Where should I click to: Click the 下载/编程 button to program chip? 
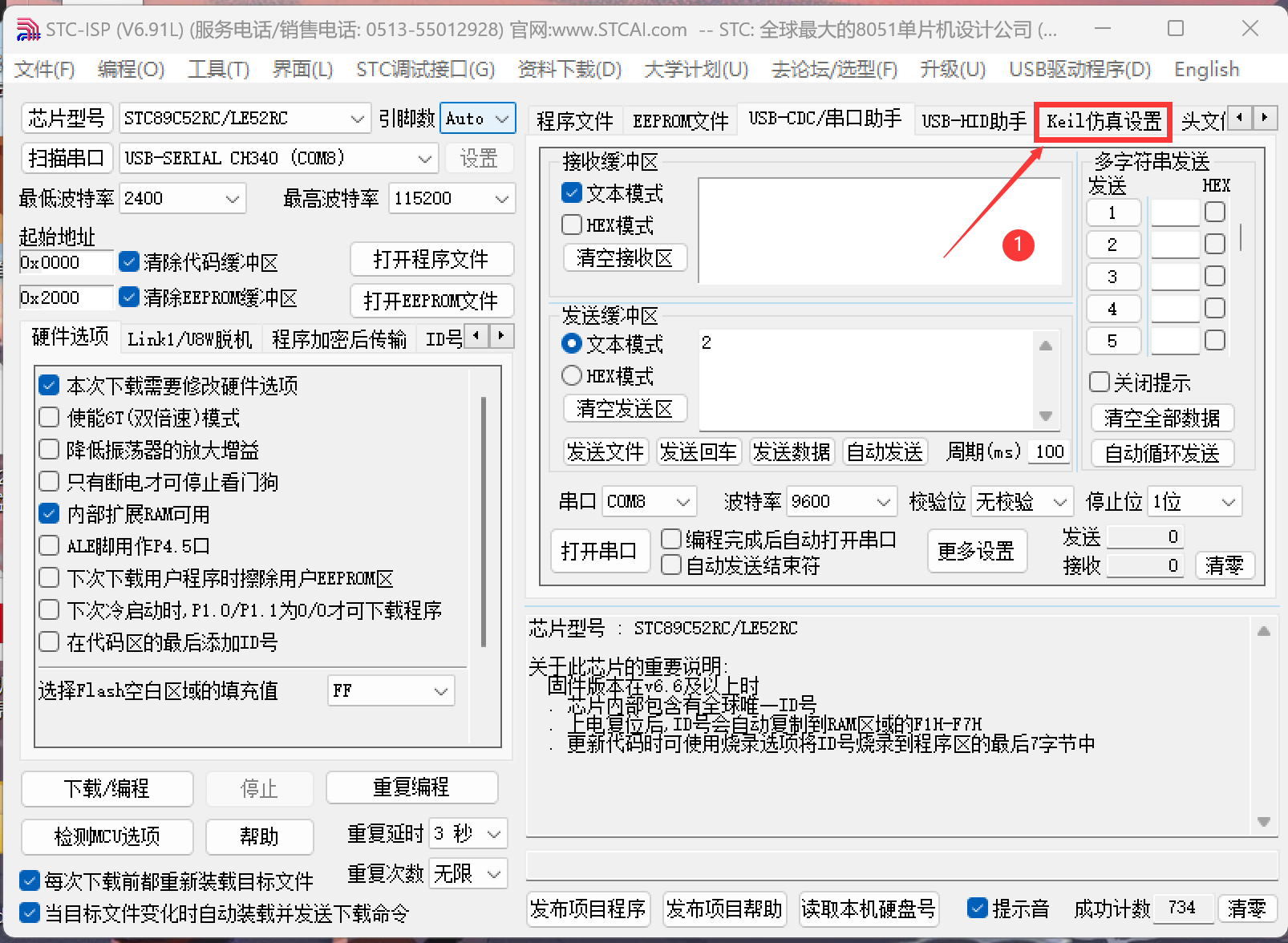(106, 789)
